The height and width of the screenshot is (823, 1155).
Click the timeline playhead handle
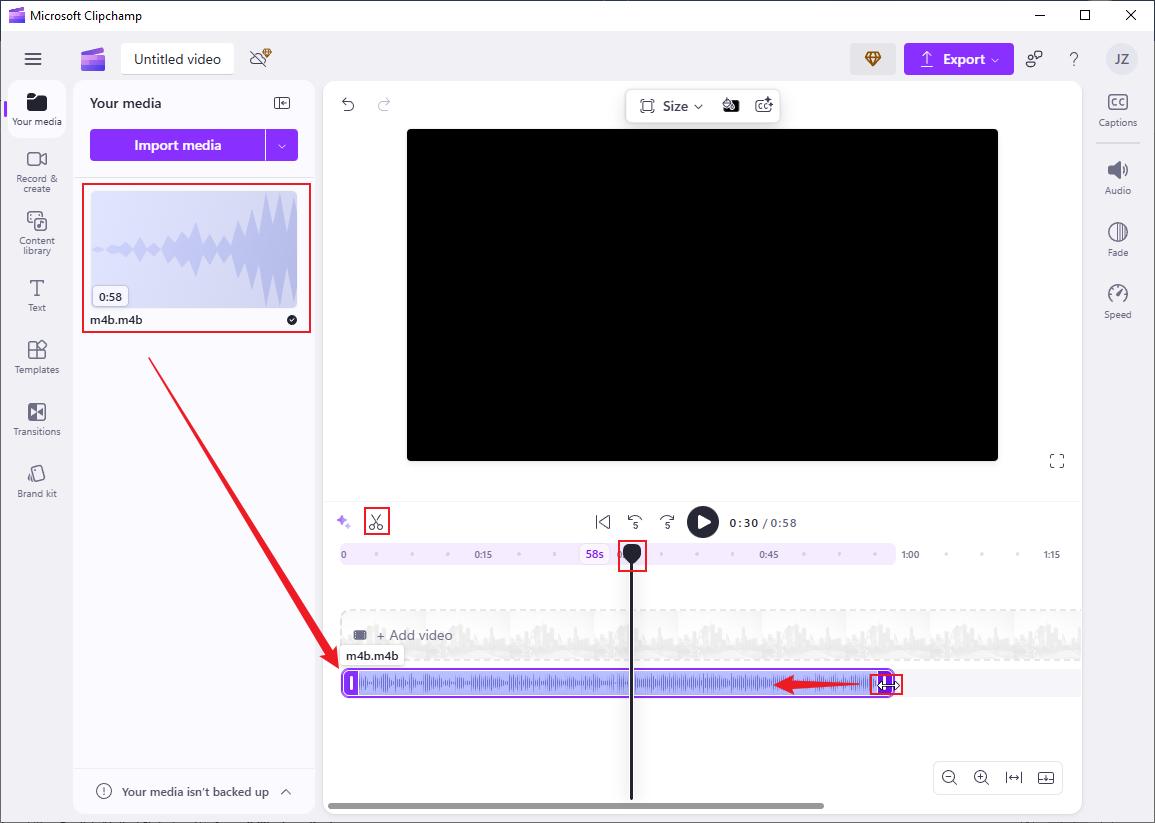click(632, 553)
